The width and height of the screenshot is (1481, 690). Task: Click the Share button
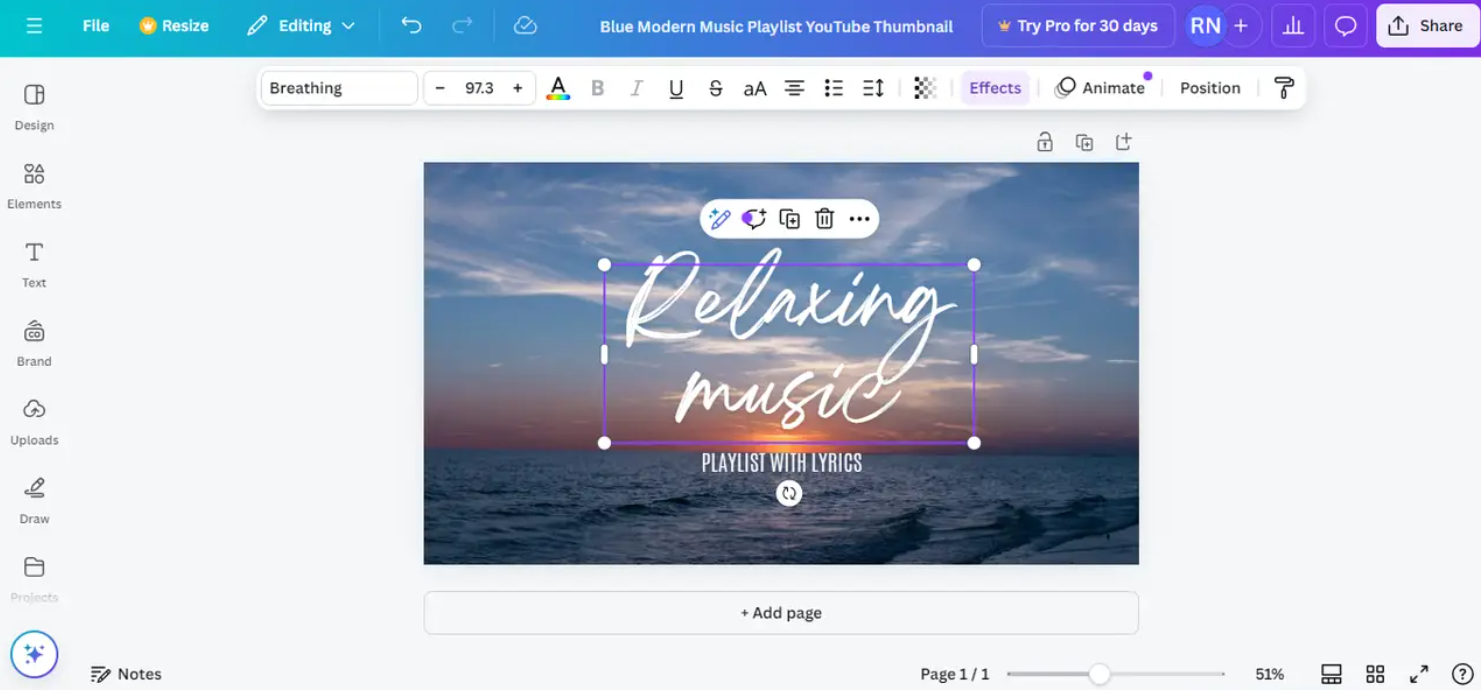pyautogui.click(x=1427, y=26)
